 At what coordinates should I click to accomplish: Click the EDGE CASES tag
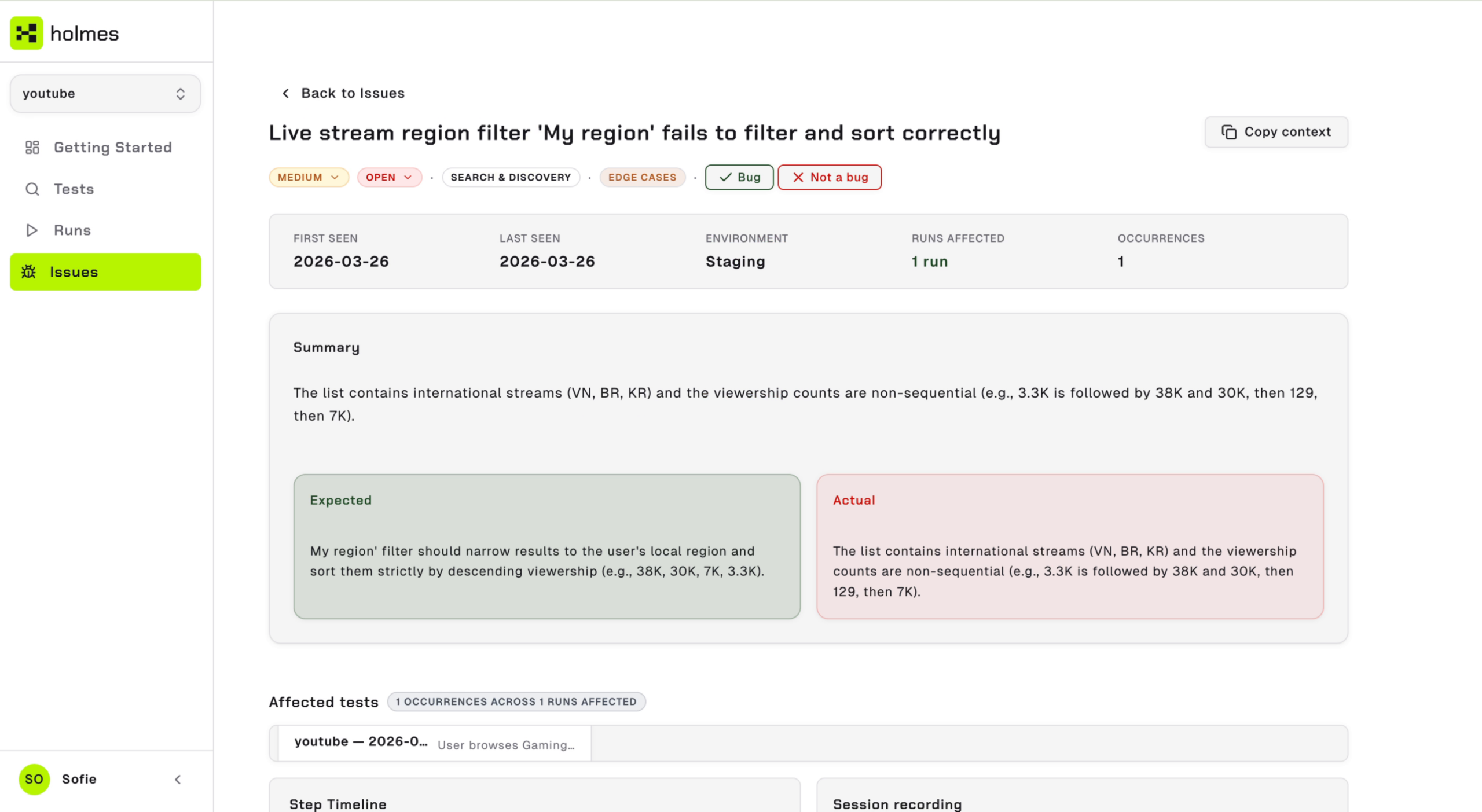click(642, 177)
